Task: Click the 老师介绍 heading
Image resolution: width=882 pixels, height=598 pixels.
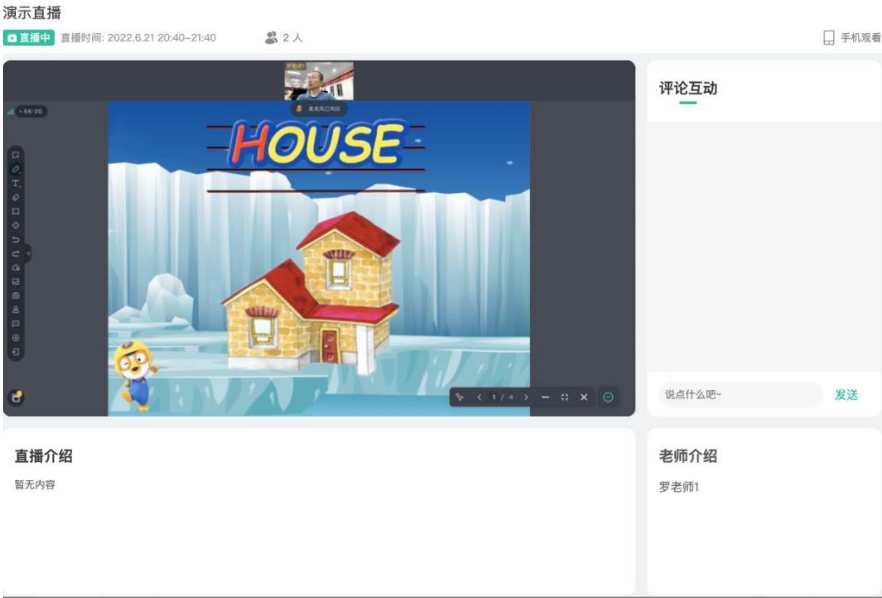Action: coord(688,456)
